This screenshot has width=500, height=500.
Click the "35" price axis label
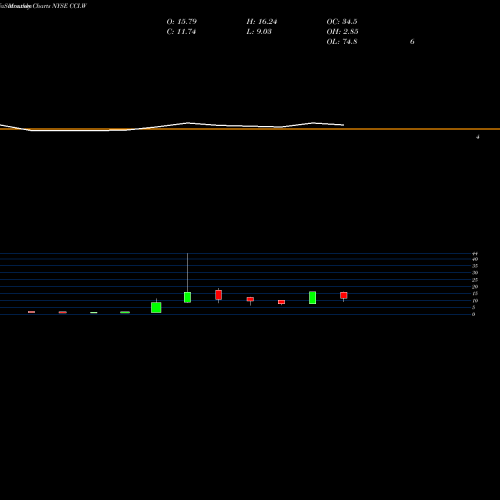[x=475, y=266]
